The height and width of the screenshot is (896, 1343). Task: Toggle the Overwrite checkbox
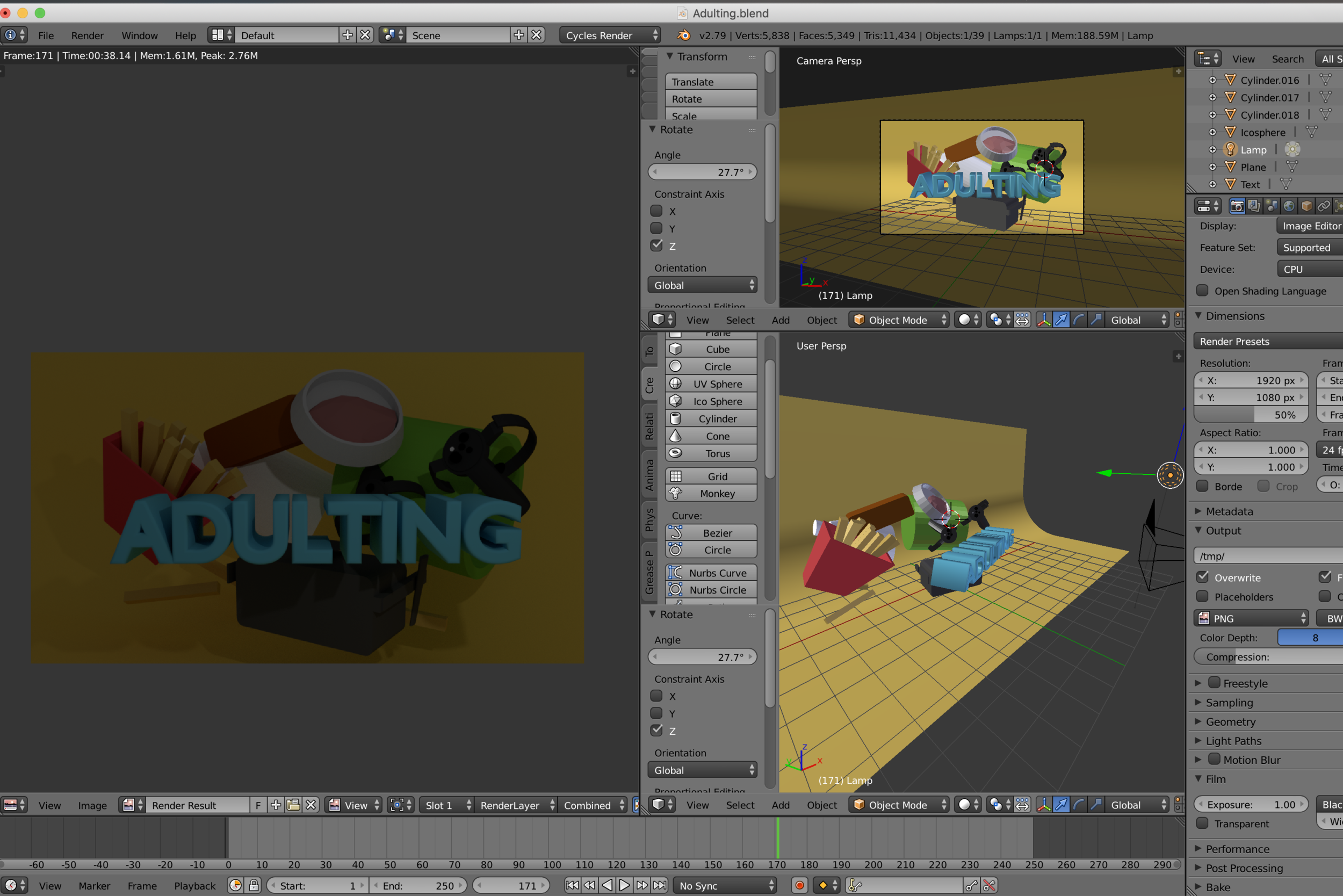(x=1202, y=577)
